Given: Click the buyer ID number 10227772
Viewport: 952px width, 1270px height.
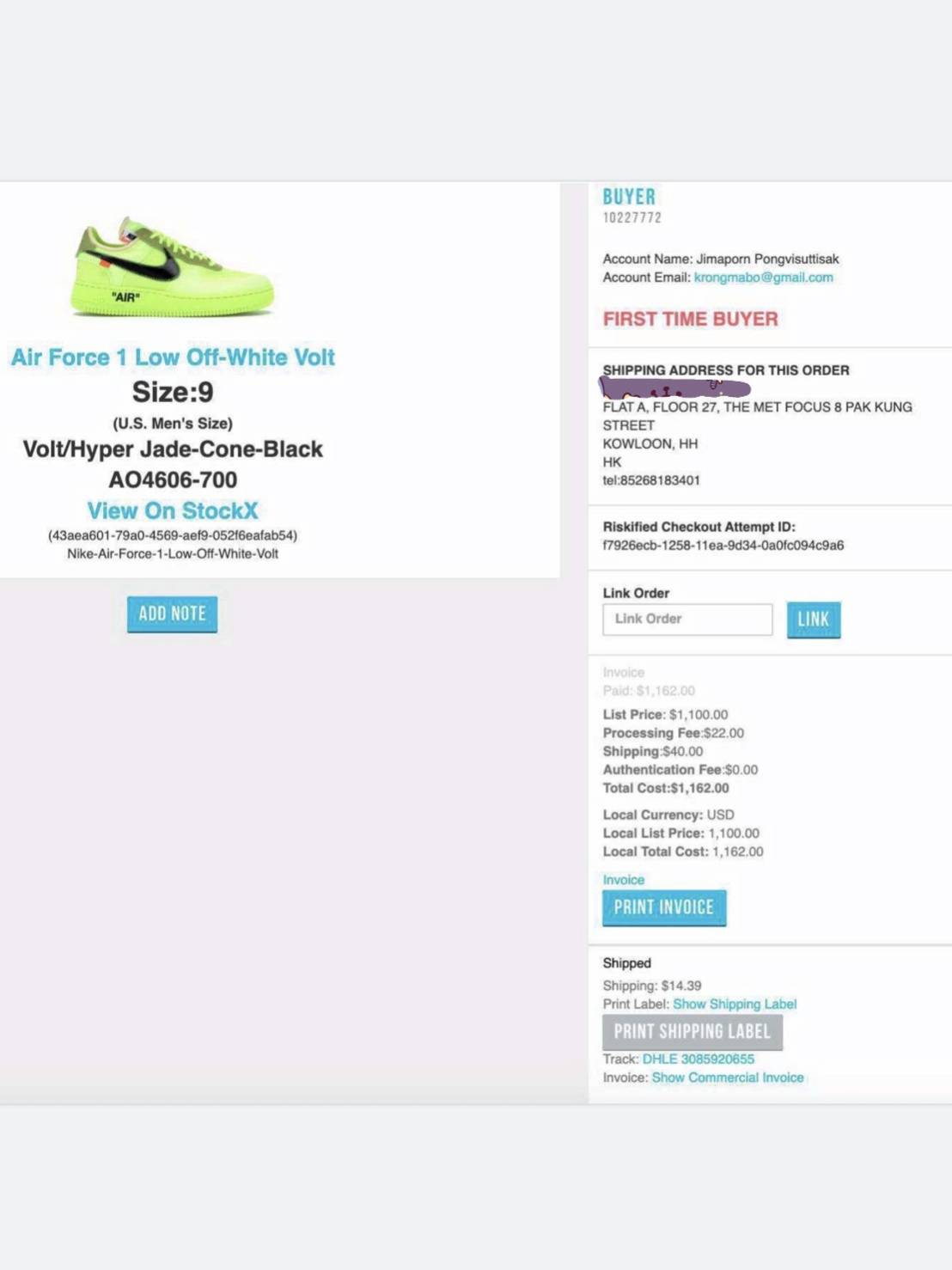Looking at the screenshot, I should (632, 218).
